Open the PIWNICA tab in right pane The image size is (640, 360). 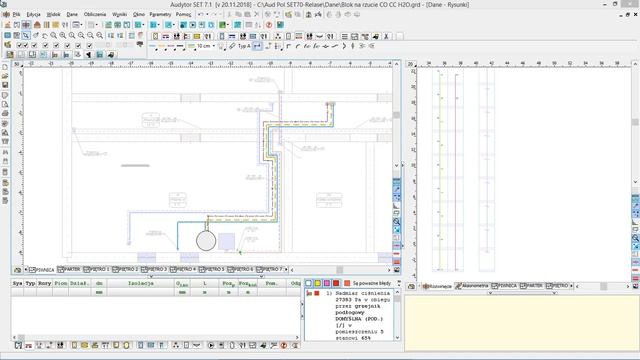pyautogui.click(x=504, y=286)
